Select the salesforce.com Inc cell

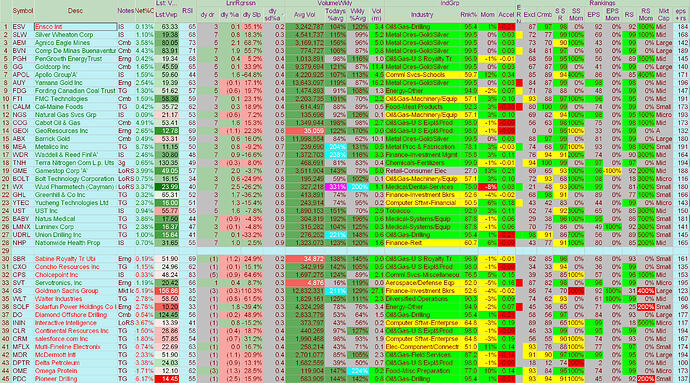75,339
